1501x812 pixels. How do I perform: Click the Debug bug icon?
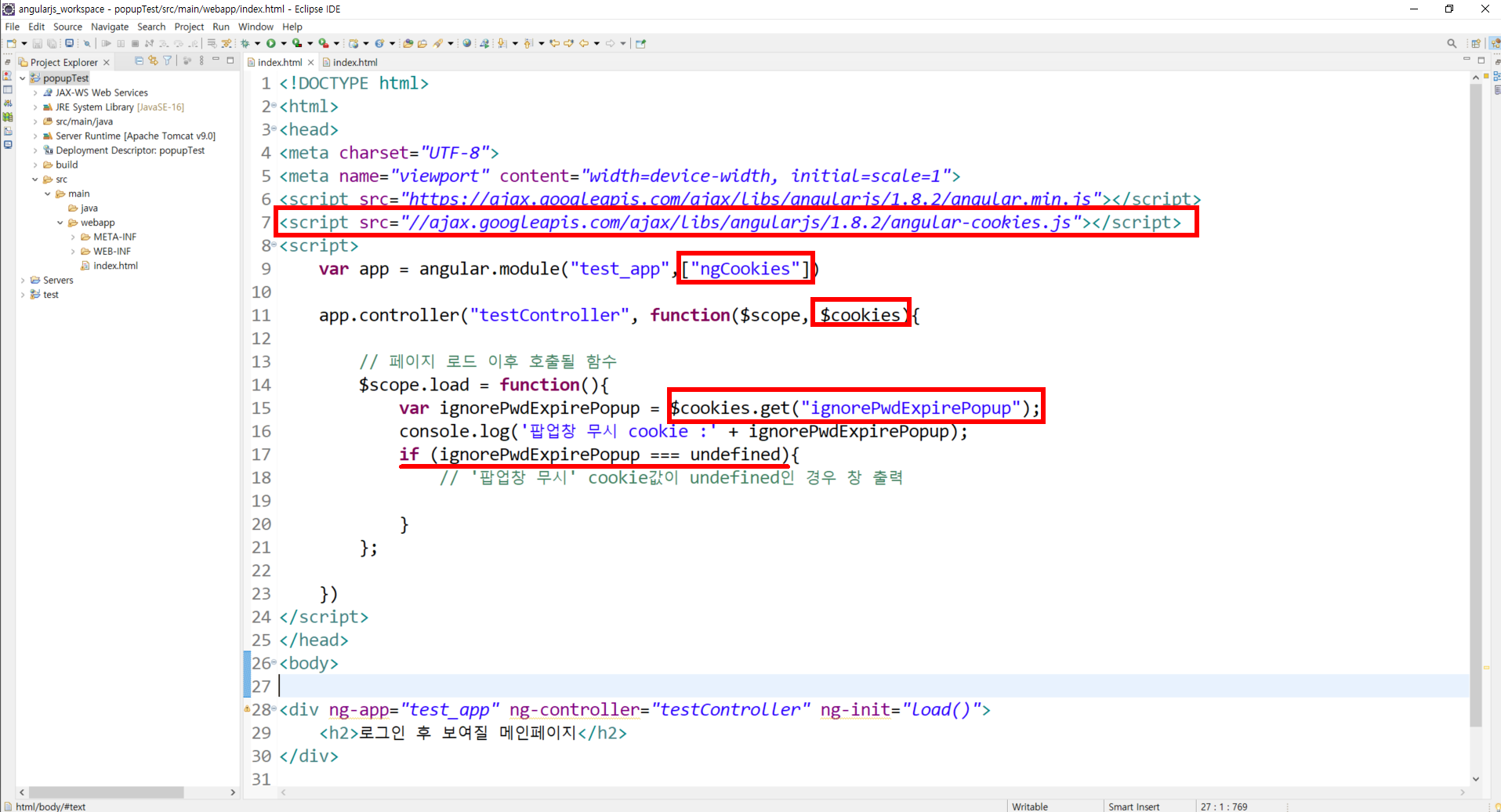(245, 43)
